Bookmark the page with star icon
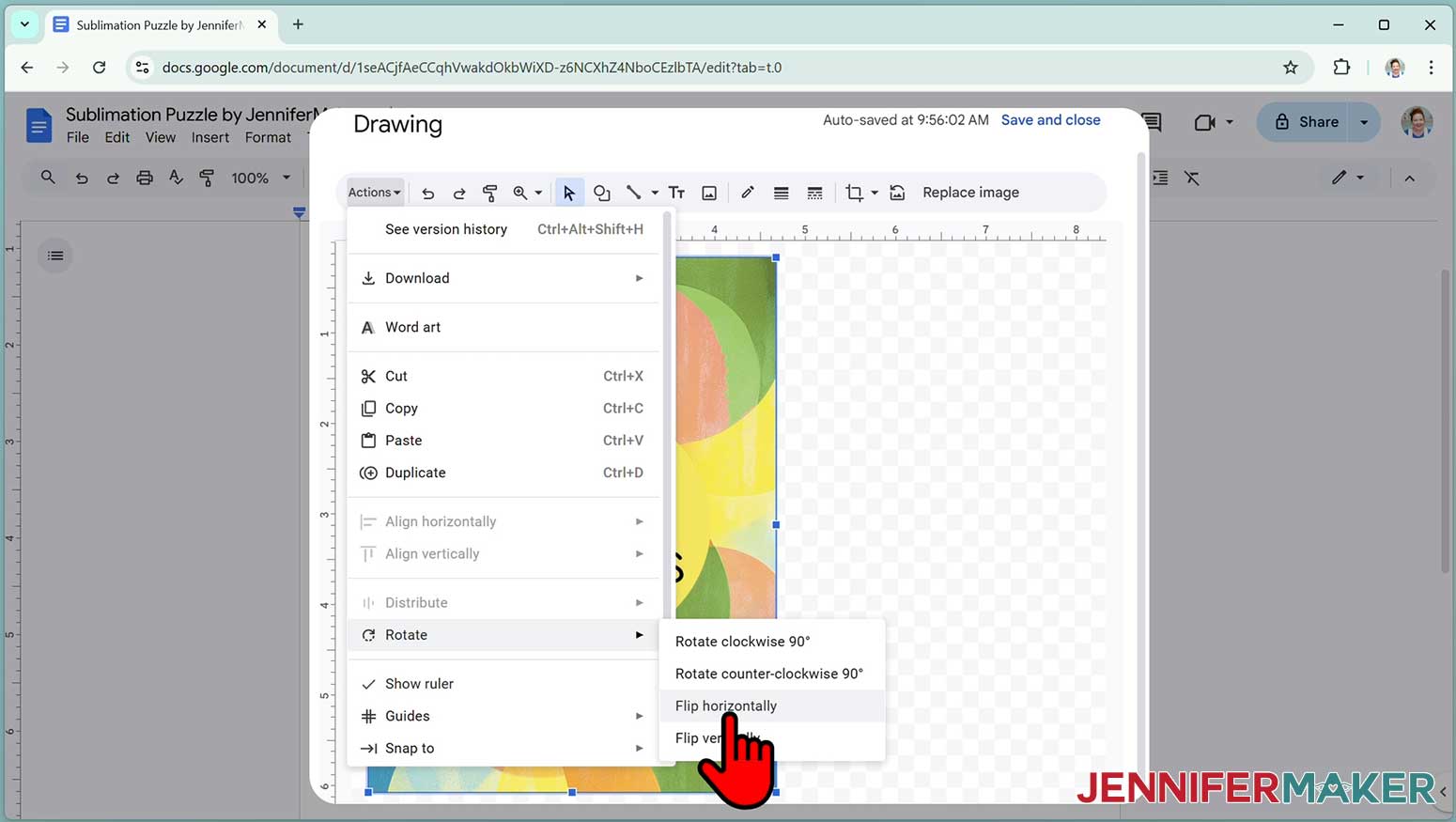Image resolution: width=1456 pixels, height=822 pixels. [x=1291, y=68]
